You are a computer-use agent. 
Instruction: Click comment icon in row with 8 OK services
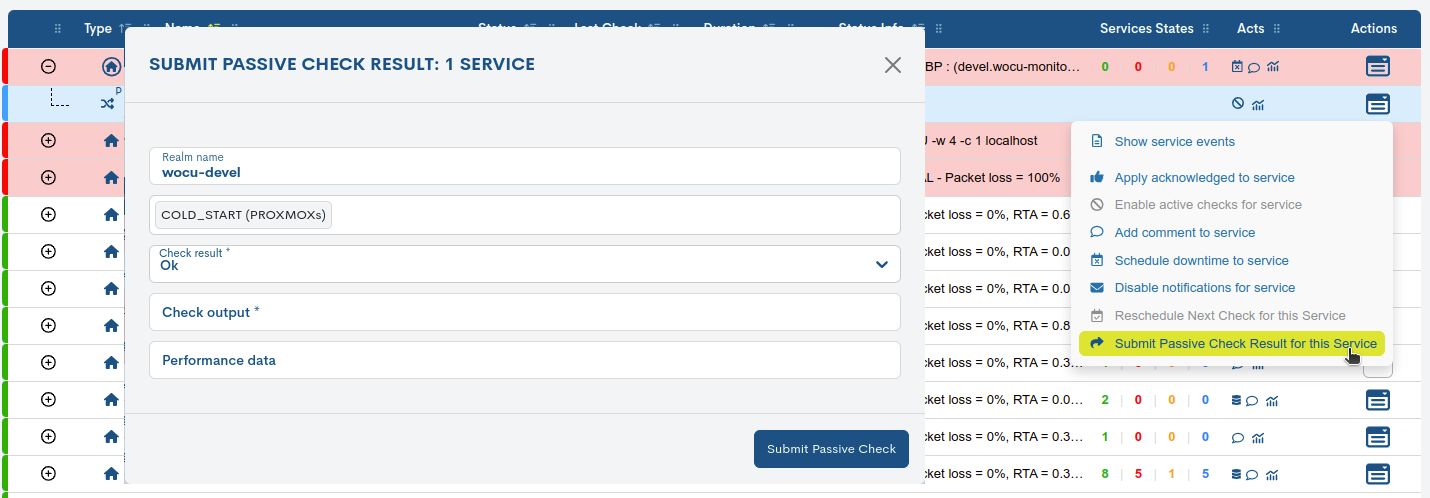click(1253, 475)
